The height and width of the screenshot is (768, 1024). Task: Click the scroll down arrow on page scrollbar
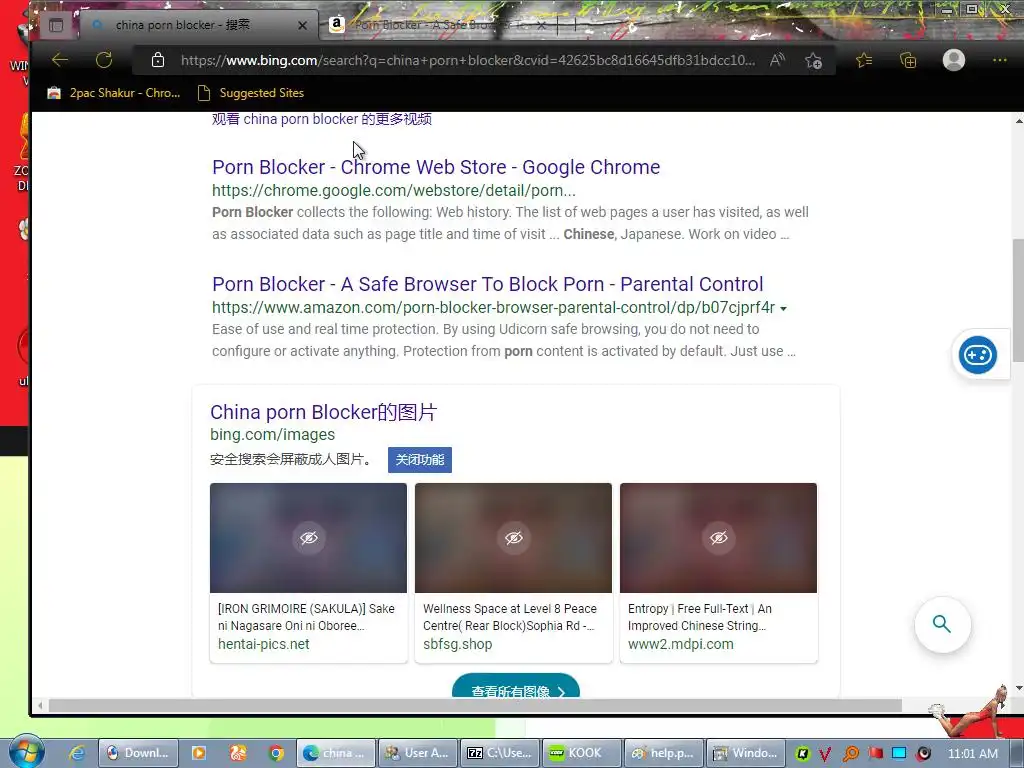pyautogui.click(x=1018, y=688)
